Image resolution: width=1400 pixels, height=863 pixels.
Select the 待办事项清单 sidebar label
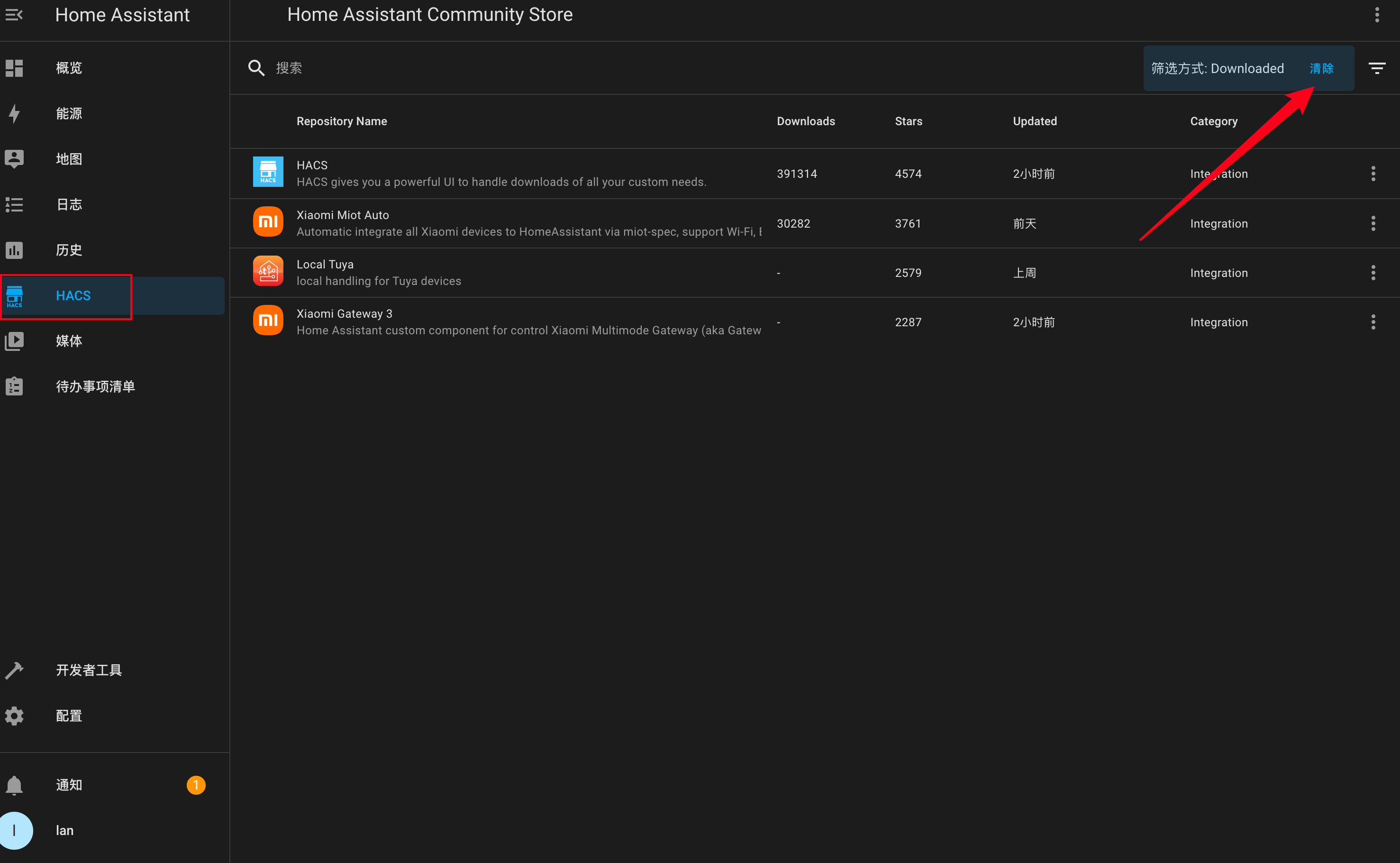click(95, 386)
